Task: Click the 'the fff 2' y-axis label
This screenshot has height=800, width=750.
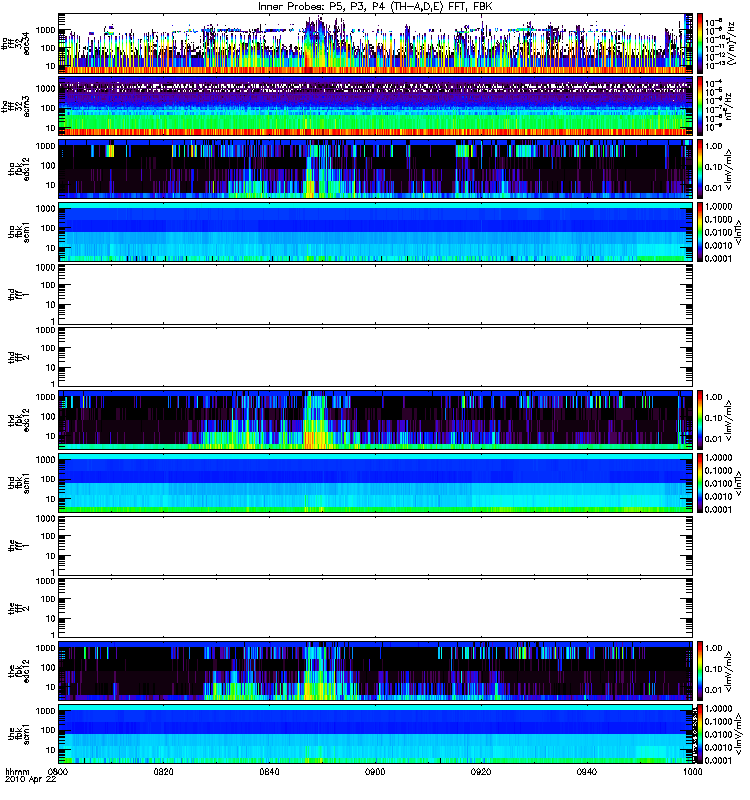Action: 19,609
